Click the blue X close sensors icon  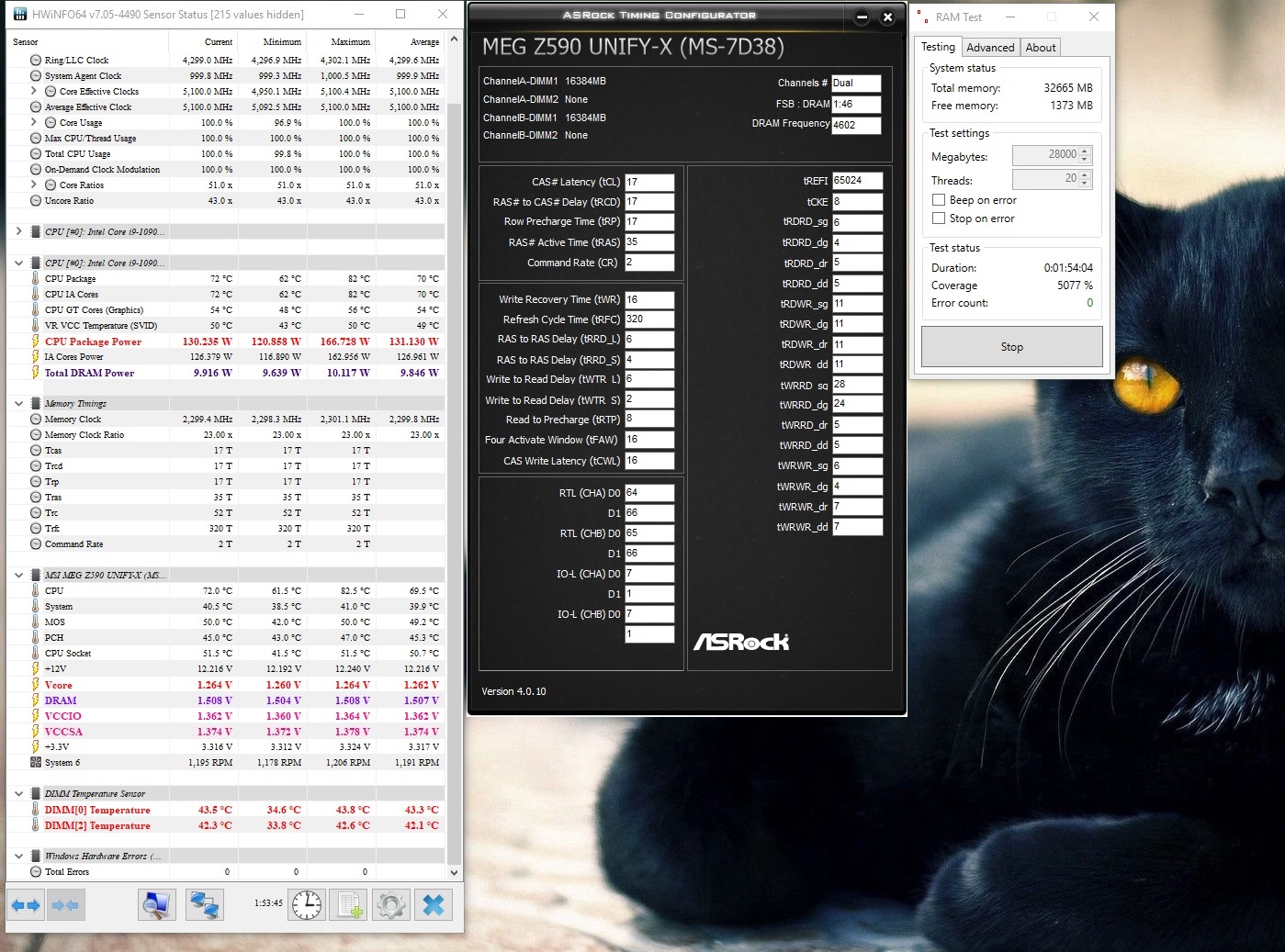tap(434, 905)
